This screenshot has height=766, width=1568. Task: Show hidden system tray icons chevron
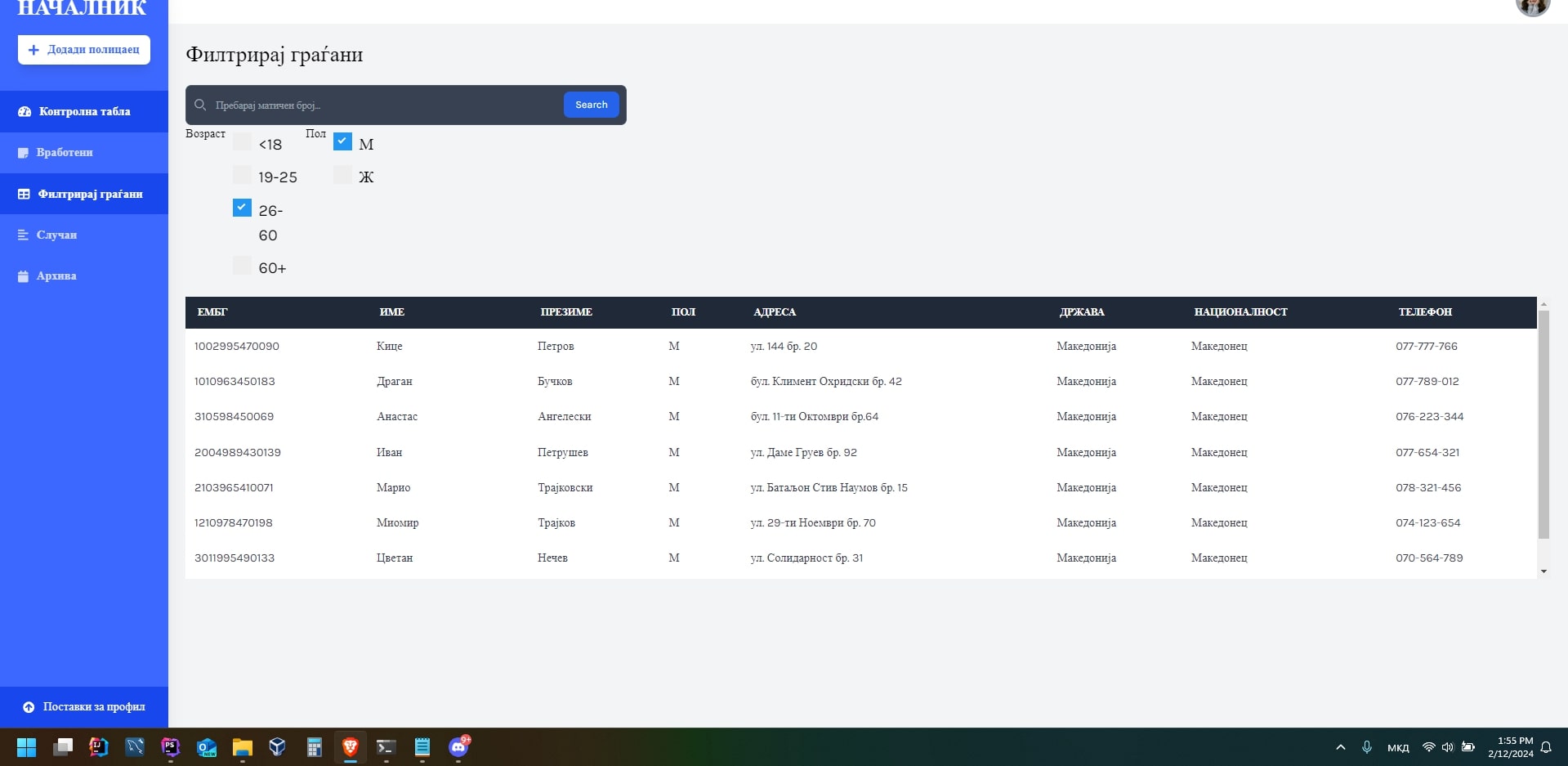tap(1340, 747)
